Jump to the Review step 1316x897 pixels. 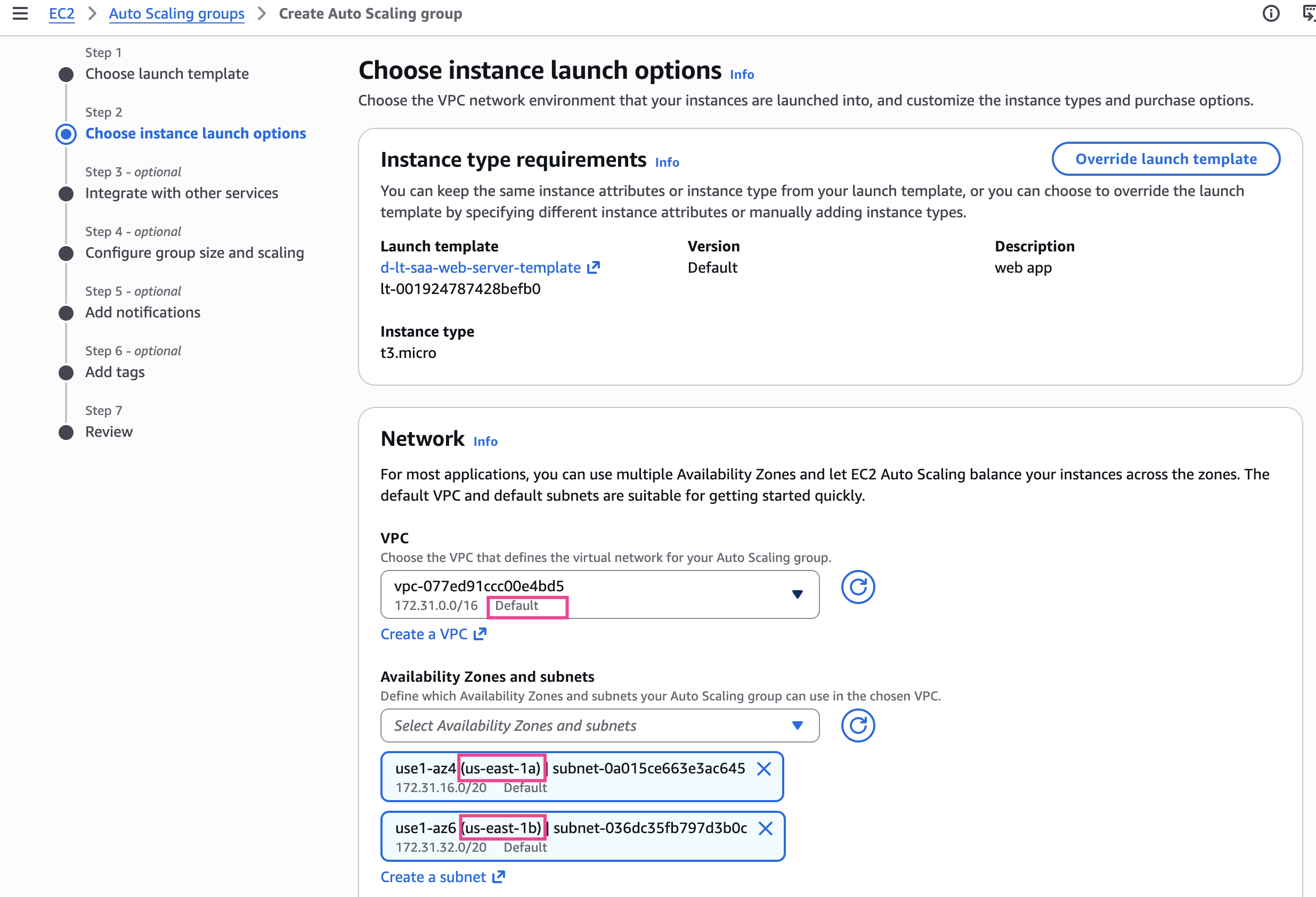click(109, 431)
